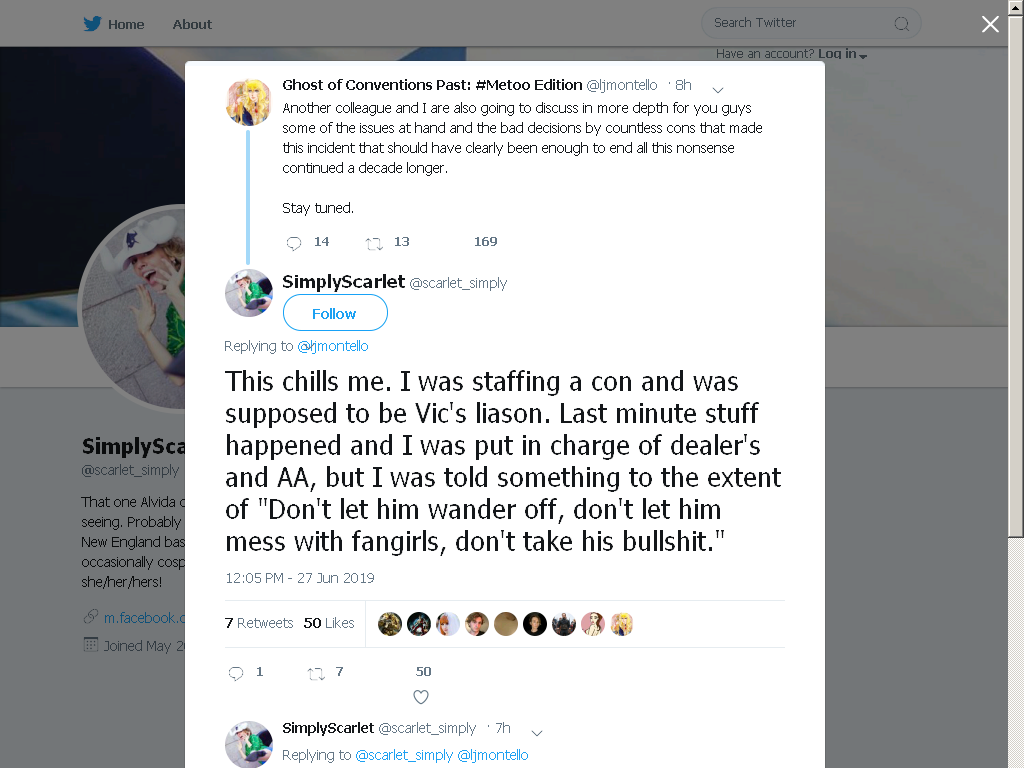Open the @ljmontello reply link

332,346
